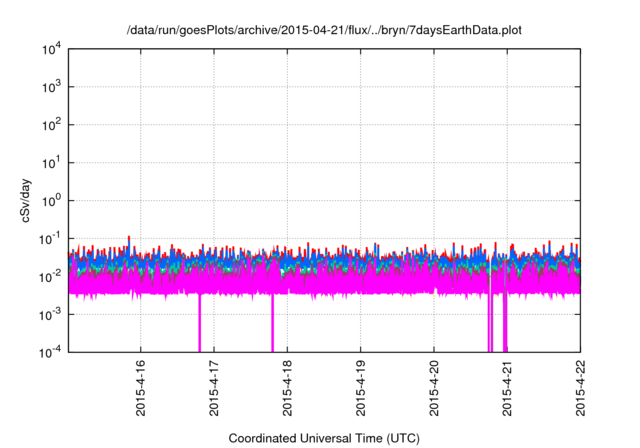The width and height of the screenshot is (640, 448).
Task: Click the Coordinated Universal Time (UTC) label
Action: point(324,438)
